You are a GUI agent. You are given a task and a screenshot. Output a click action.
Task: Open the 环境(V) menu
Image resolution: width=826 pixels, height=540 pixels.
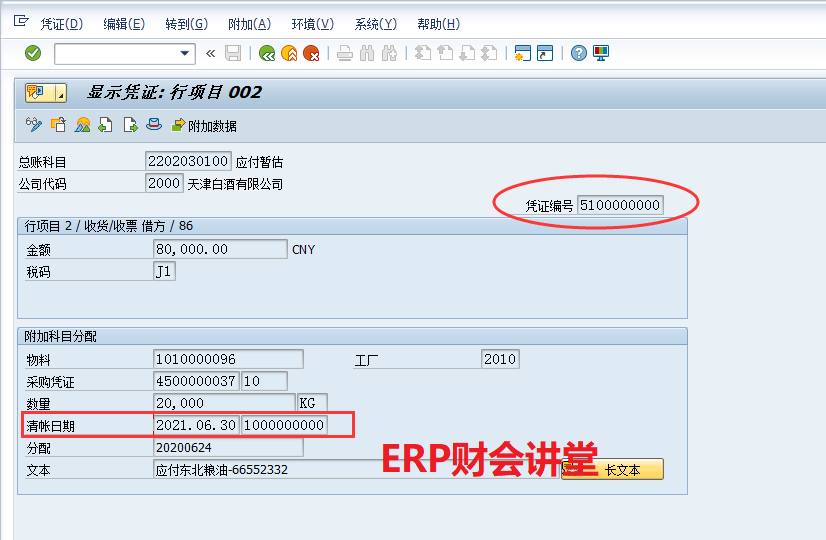pos(312,24)
